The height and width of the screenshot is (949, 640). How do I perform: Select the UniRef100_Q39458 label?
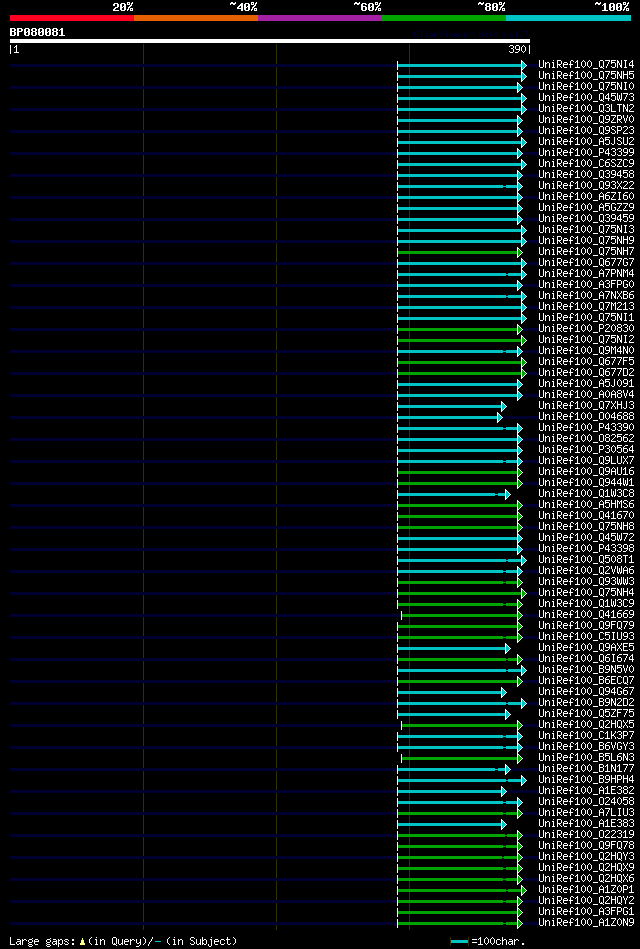click(586, 175)
